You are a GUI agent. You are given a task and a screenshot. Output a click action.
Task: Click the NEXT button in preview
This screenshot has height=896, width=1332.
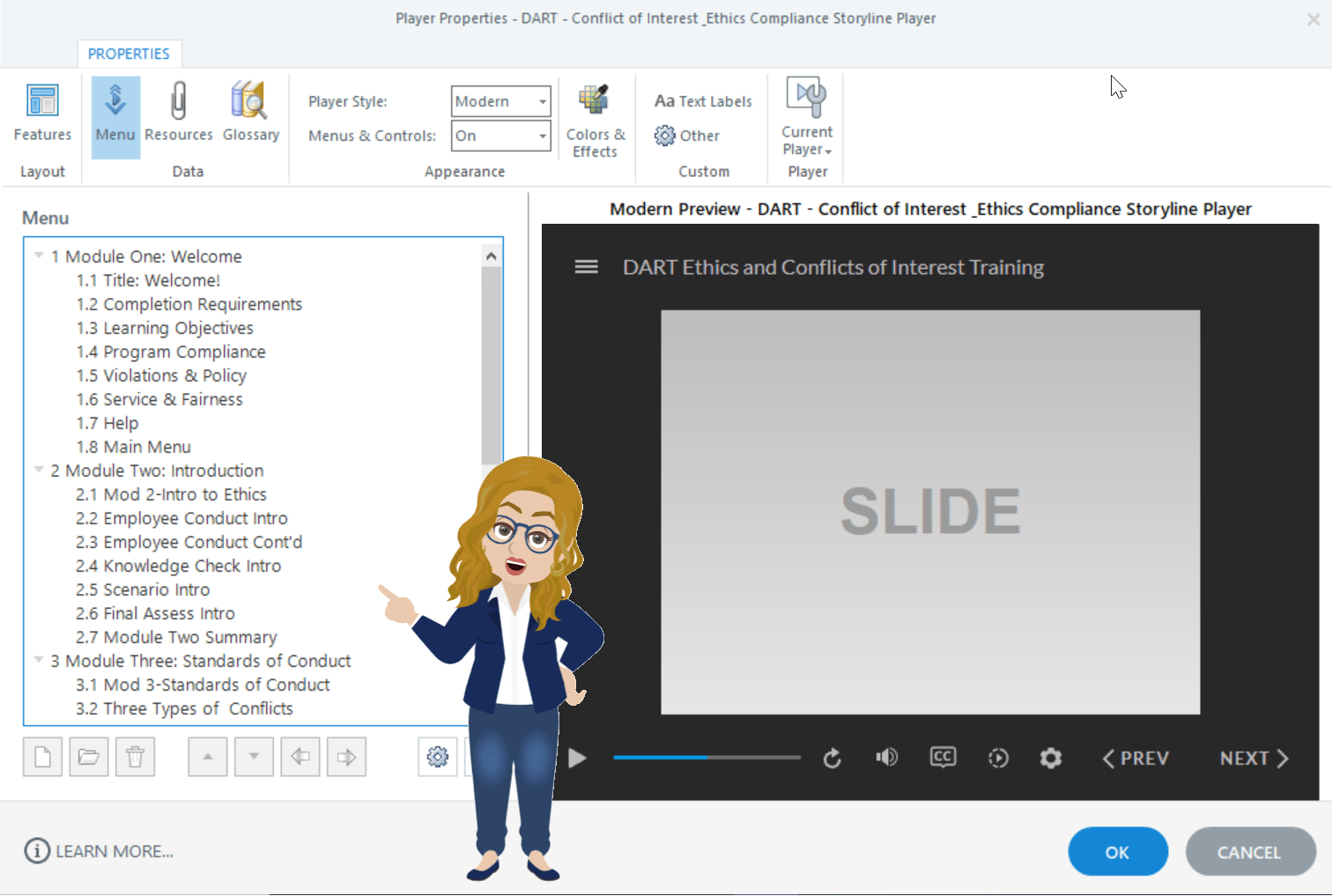pyautogui.click(x=1254, y=758)
